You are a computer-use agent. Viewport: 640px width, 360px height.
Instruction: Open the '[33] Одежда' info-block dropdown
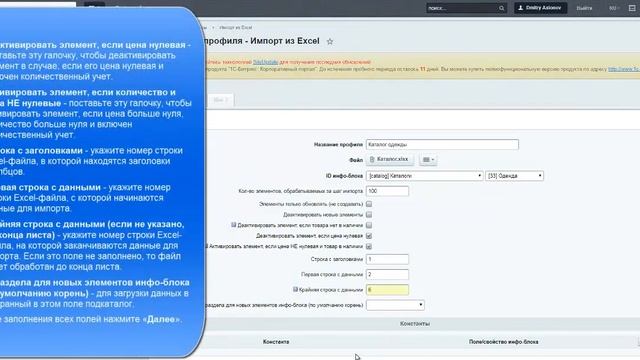[514, 176]
